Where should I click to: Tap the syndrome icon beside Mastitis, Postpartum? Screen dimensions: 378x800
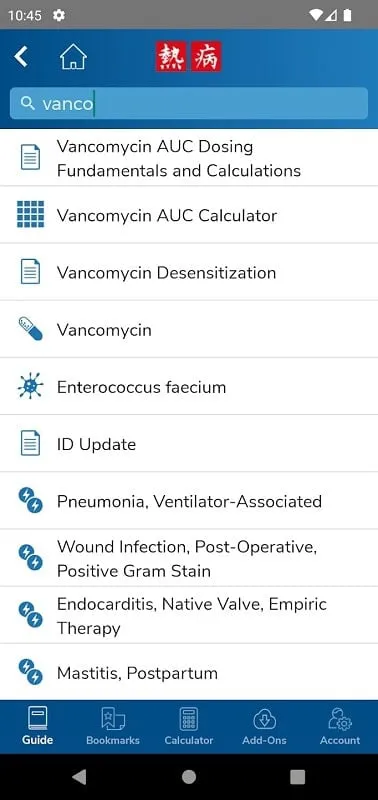(30, 672)
